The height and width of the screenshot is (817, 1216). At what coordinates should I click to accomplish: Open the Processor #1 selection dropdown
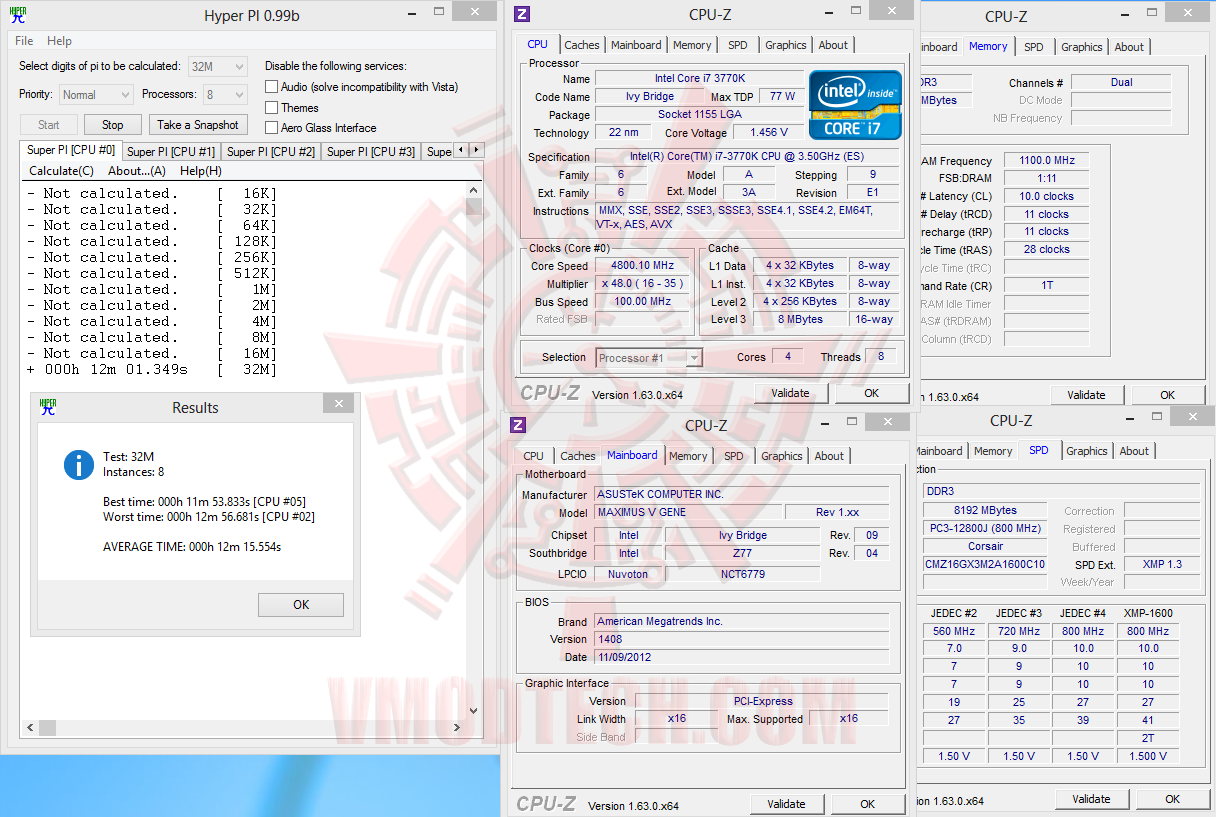tap(649, 357)
